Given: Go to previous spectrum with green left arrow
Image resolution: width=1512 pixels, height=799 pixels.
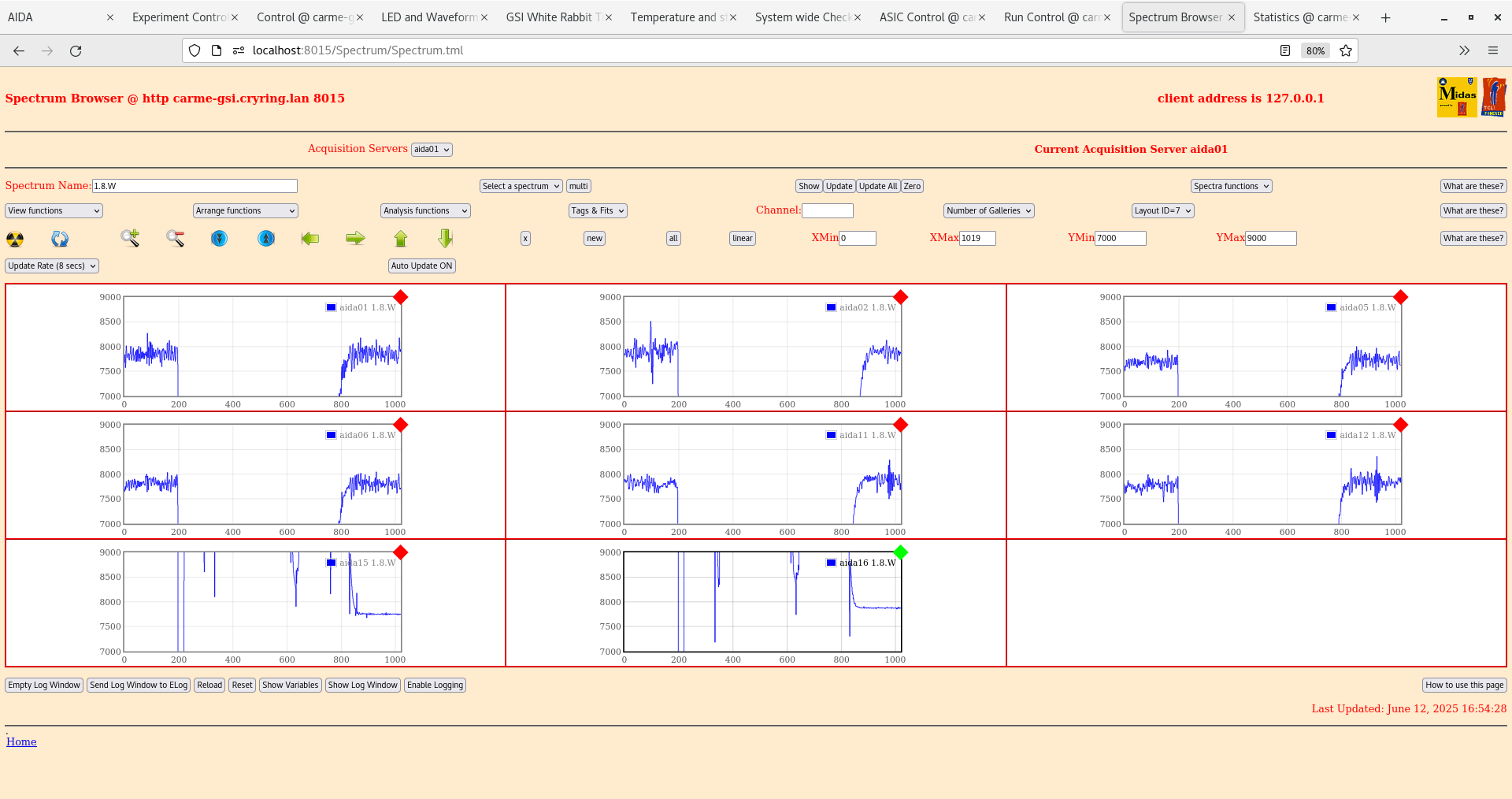Looking at the screenshot, I should click(x=310, y=239).
